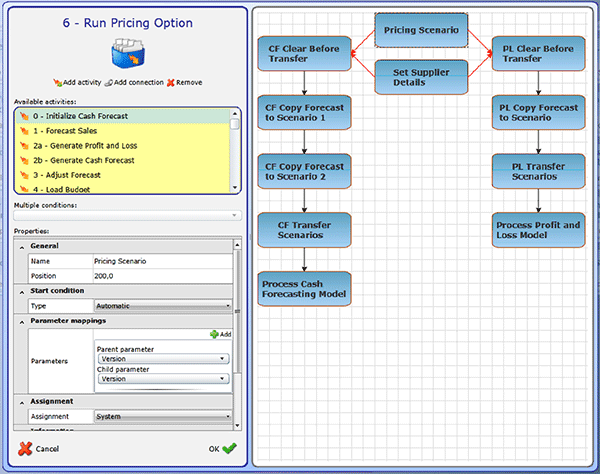Expand the Parent parameter Version dropdown

coord(163,358)
